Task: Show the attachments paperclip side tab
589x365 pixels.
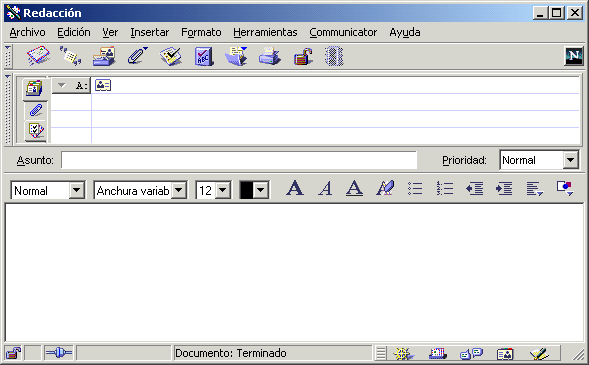Action: coord(36,111)
